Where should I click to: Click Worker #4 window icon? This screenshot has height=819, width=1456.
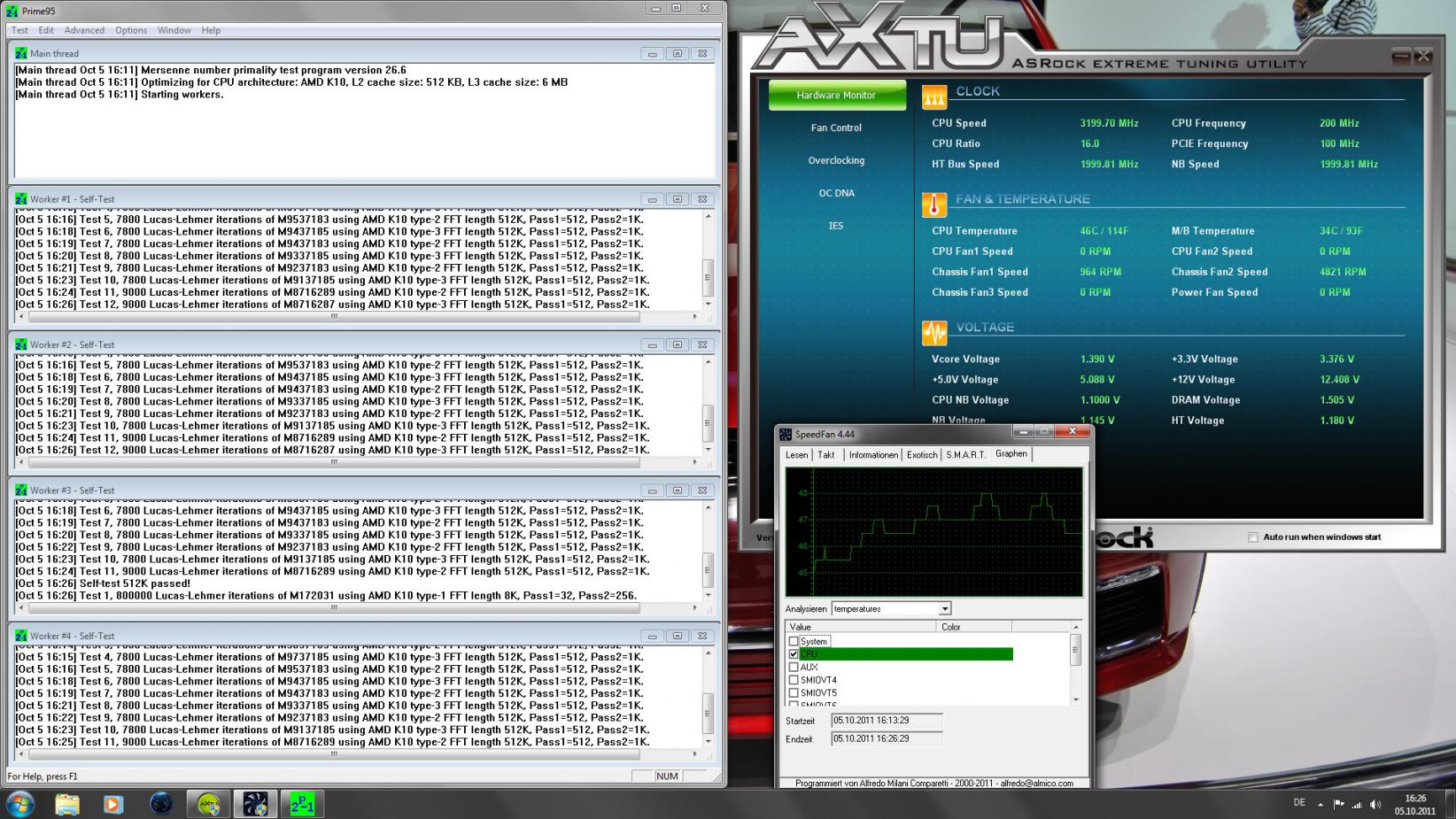tap(21, 636)
